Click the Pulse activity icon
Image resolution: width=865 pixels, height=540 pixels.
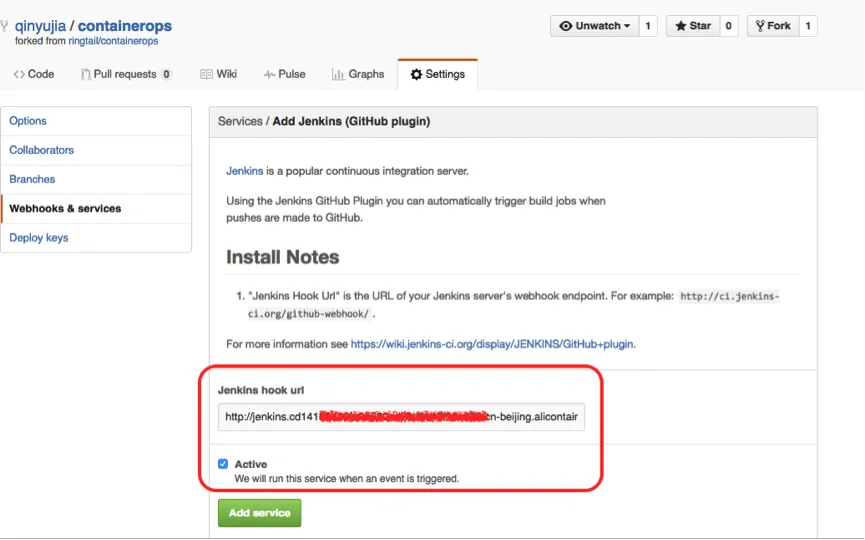tap(269, 74)
